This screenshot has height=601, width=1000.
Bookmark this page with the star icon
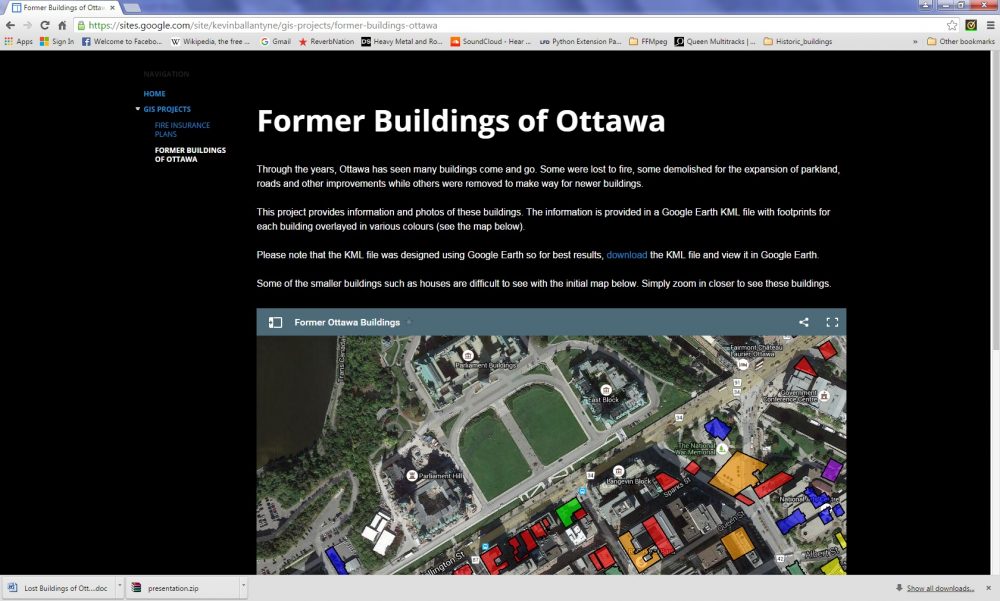952,25
